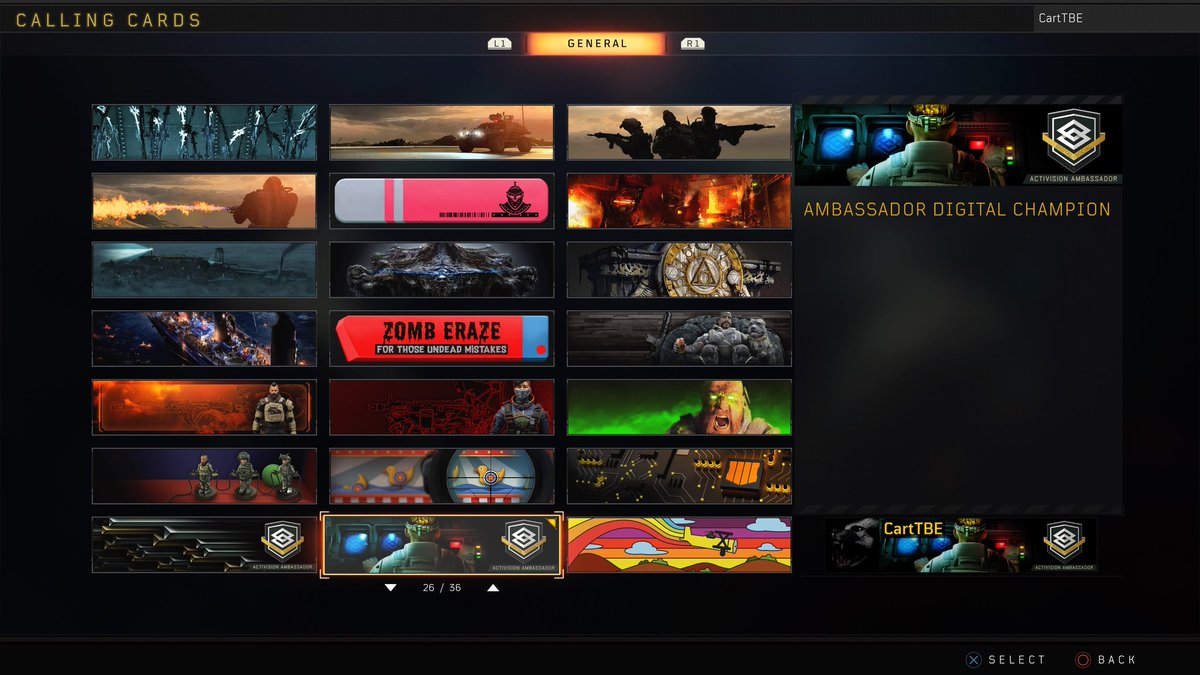Pick the psychedelic rainbow biplane calling card

(680, 545)
